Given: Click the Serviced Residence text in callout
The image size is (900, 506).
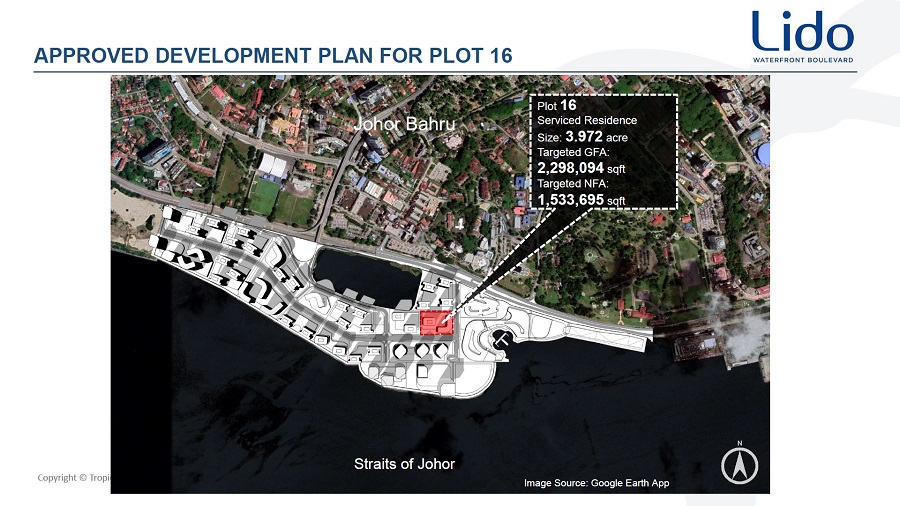Looking at the screenshot, I should (587, 120).
